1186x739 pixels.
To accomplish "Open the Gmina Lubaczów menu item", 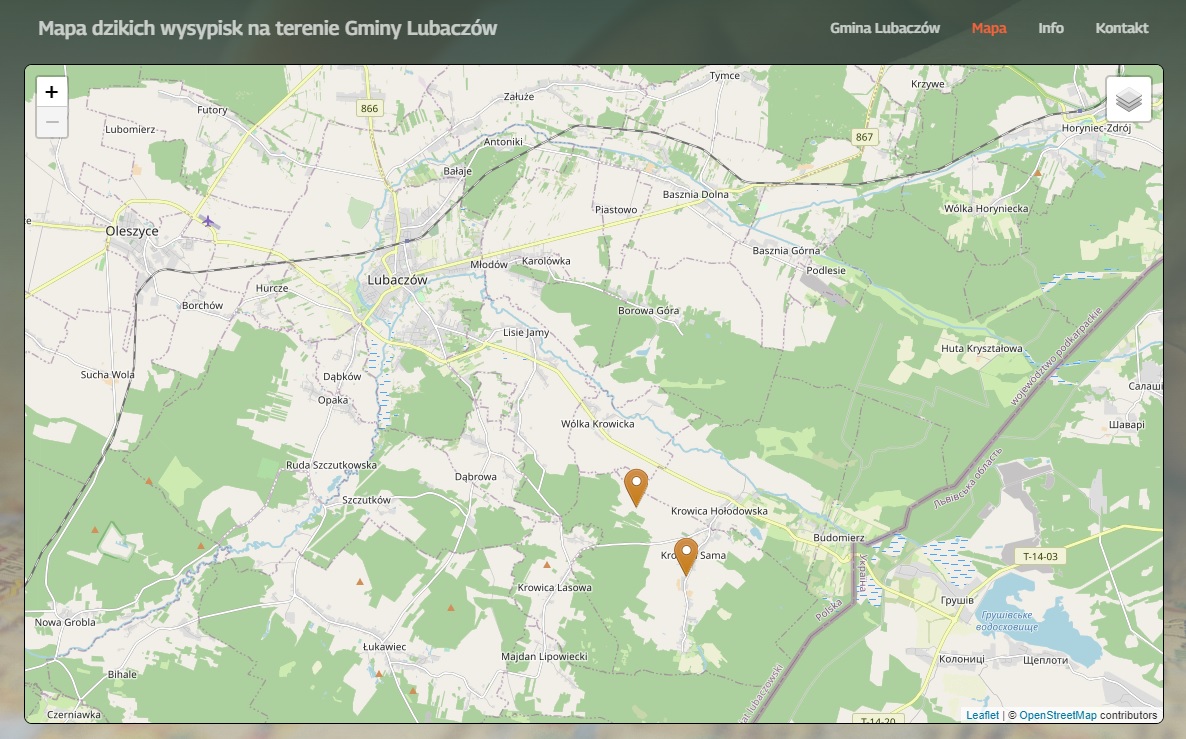I will pos(884,28).
